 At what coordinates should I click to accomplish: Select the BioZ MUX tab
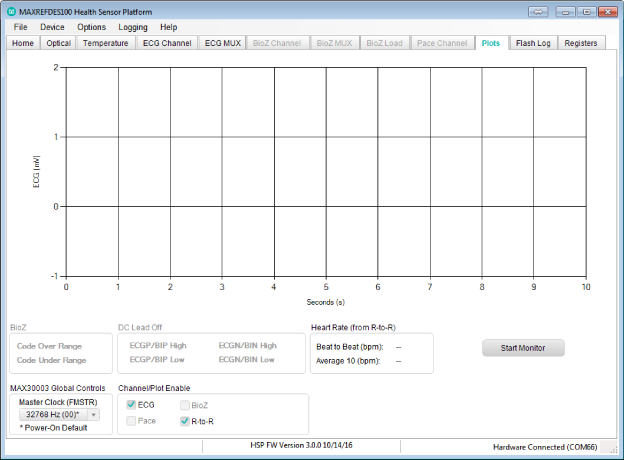point(334,43)
